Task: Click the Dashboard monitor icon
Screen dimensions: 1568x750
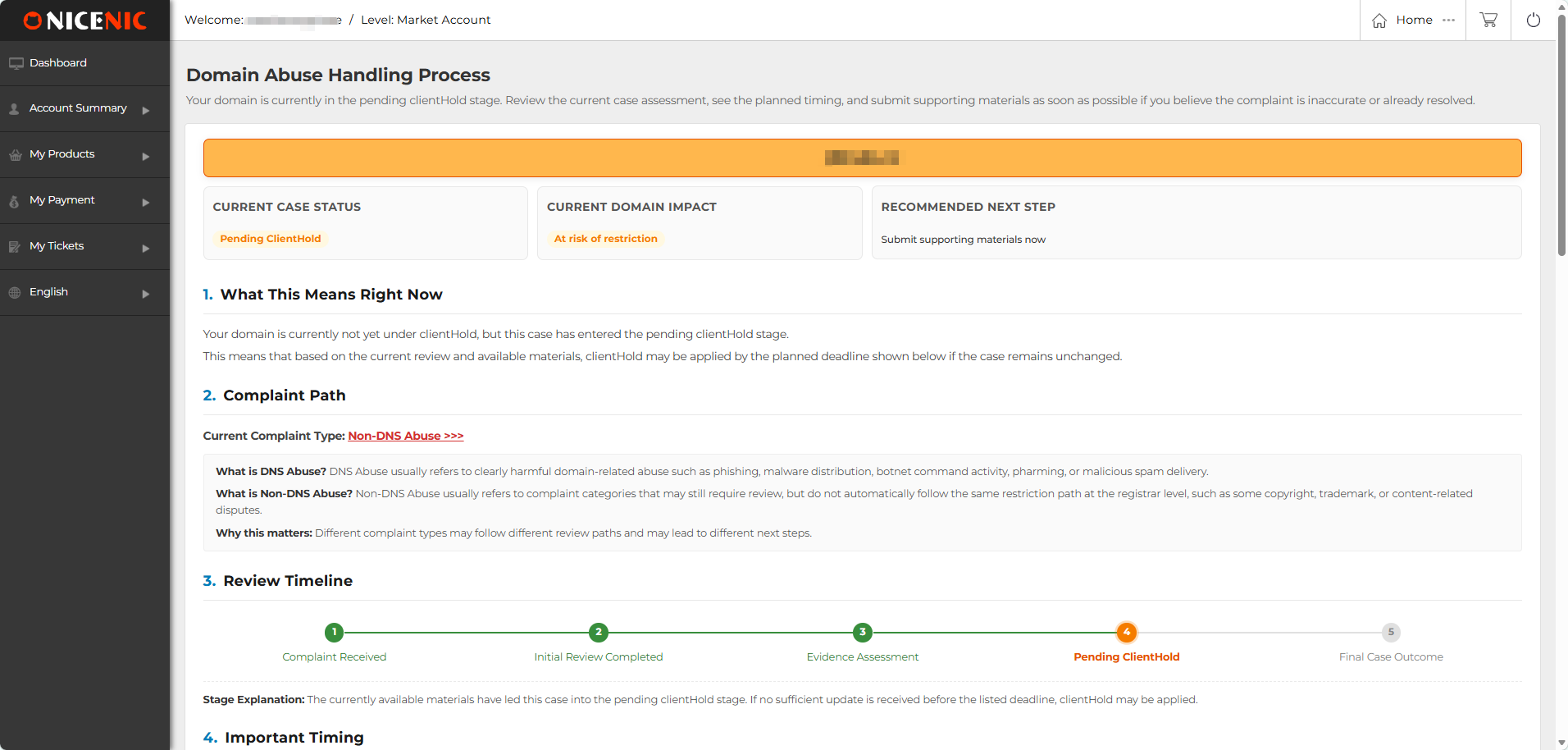Action: pos(16,63)
